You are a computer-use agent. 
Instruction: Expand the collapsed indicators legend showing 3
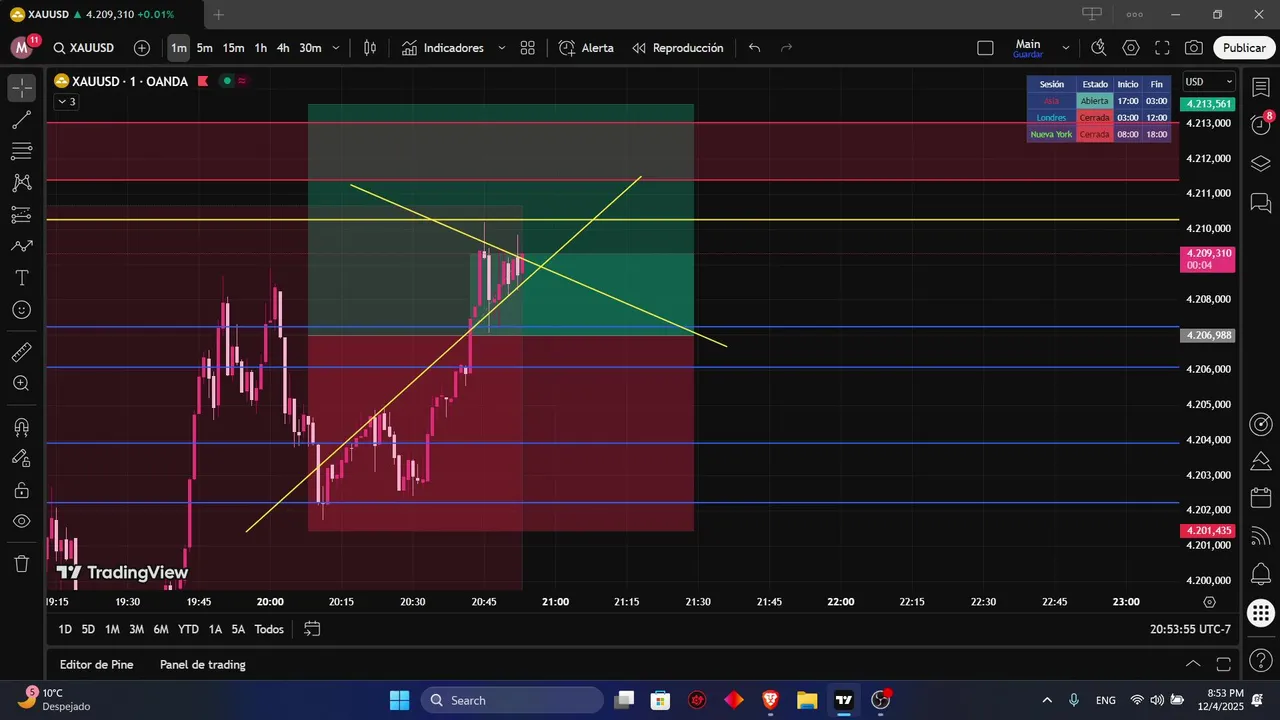coord(66,102)
